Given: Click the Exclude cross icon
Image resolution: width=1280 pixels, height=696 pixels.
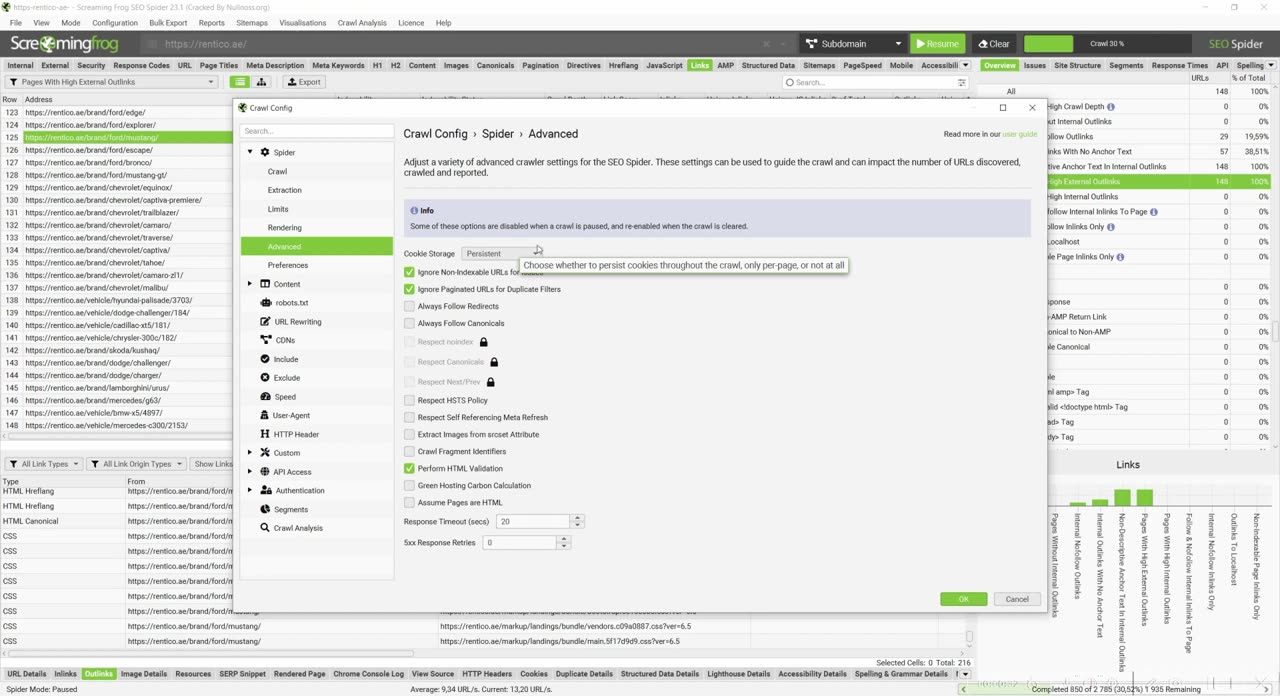Looking at the screenshot, I should (x=265, y=378).
